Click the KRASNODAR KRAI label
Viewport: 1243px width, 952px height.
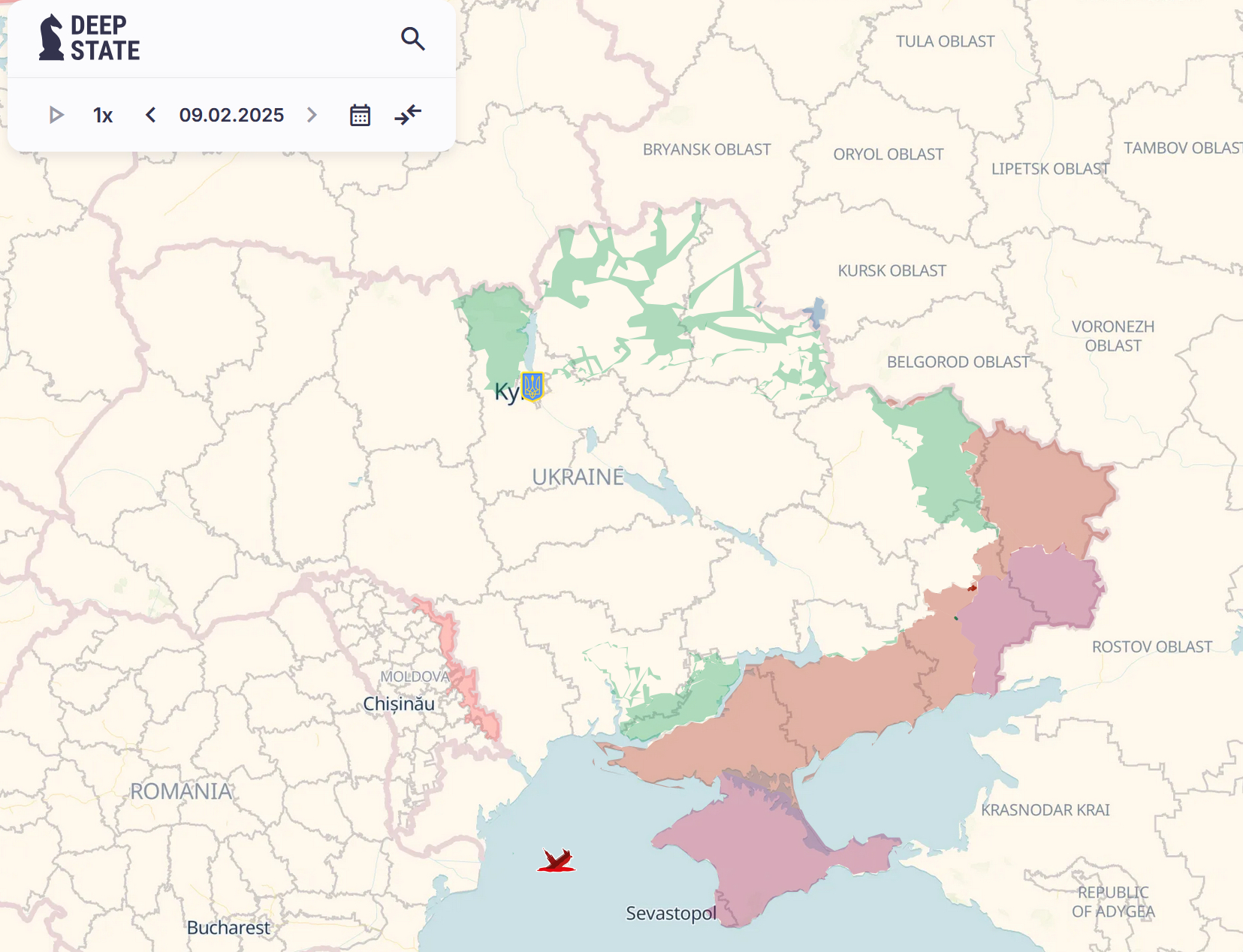(x=1045, y=810)
